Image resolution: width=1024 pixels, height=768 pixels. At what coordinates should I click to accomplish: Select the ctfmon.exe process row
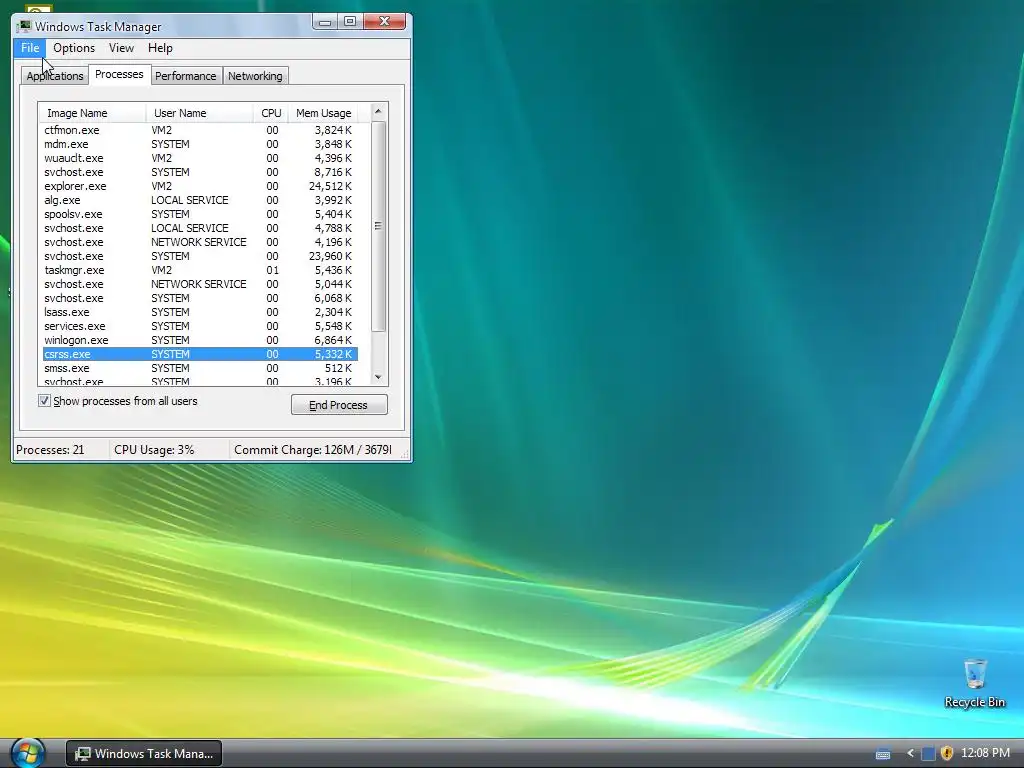(200, 130)
